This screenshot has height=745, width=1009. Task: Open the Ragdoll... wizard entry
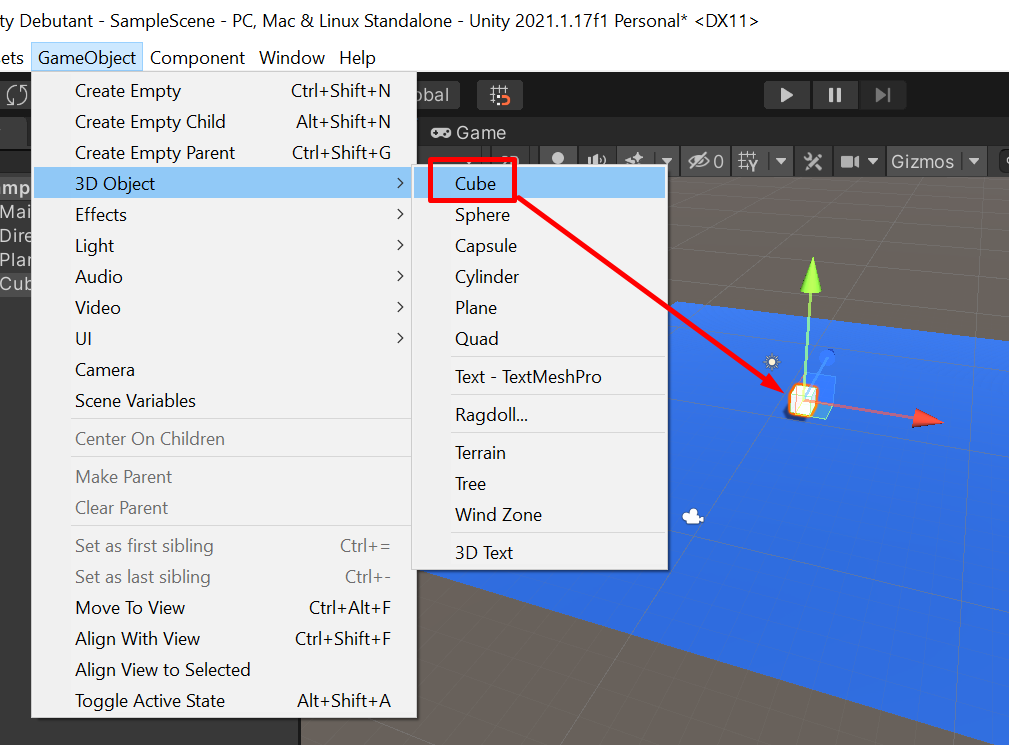point(539,414)
